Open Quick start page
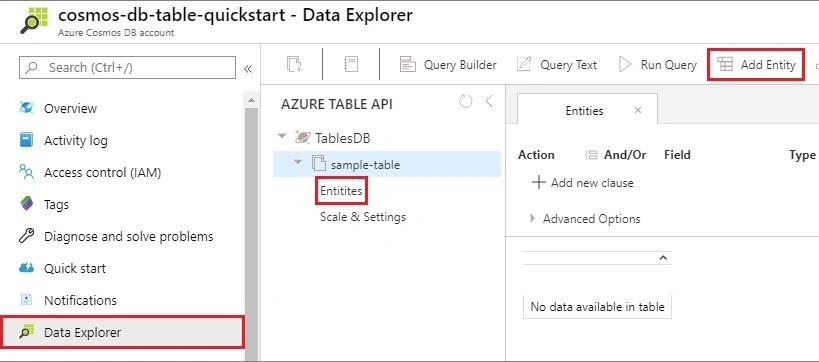This screenshot has height=362, width=819. 75,268
